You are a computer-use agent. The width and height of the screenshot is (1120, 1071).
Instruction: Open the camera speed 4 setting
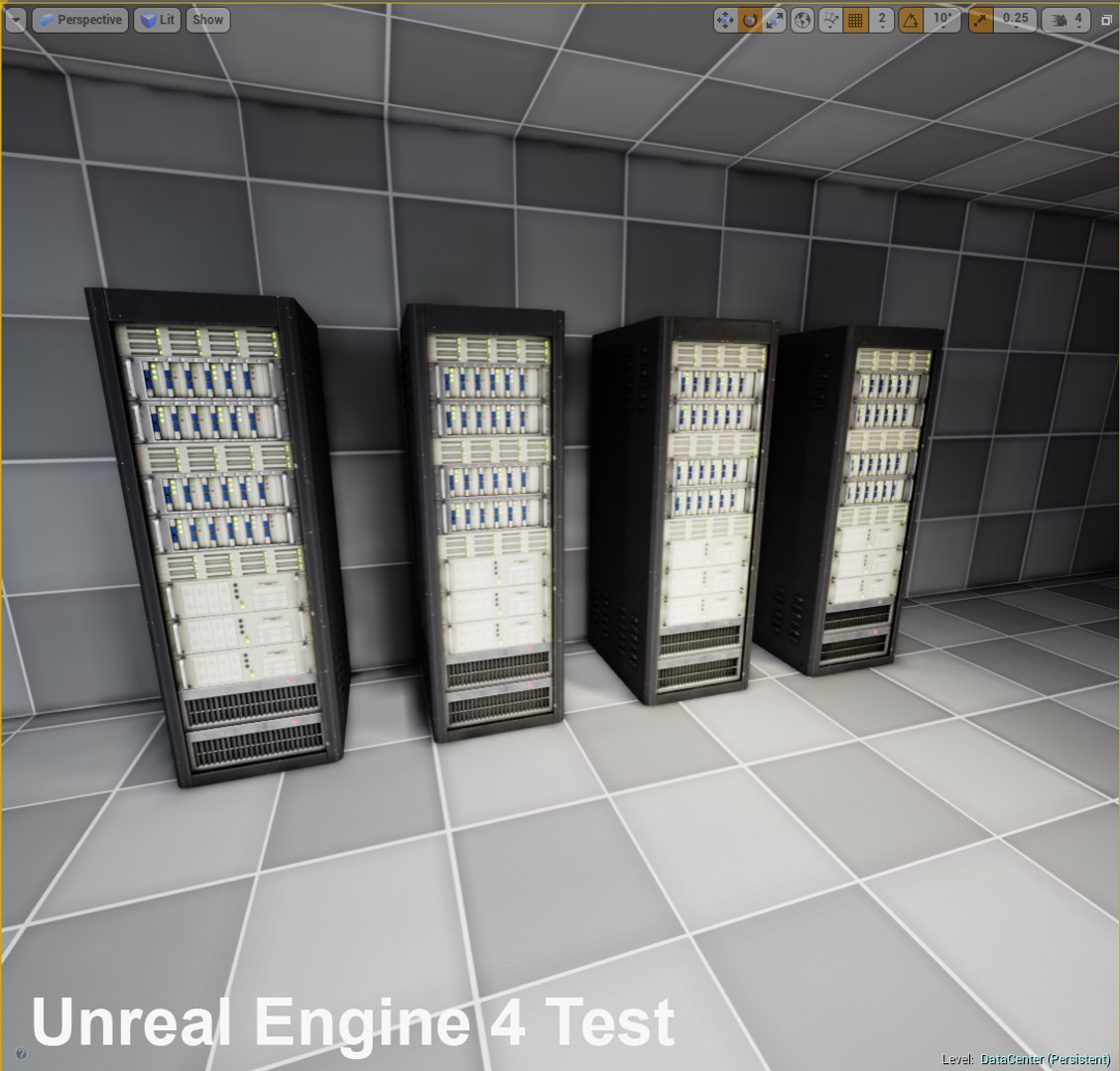(1065, 20)
